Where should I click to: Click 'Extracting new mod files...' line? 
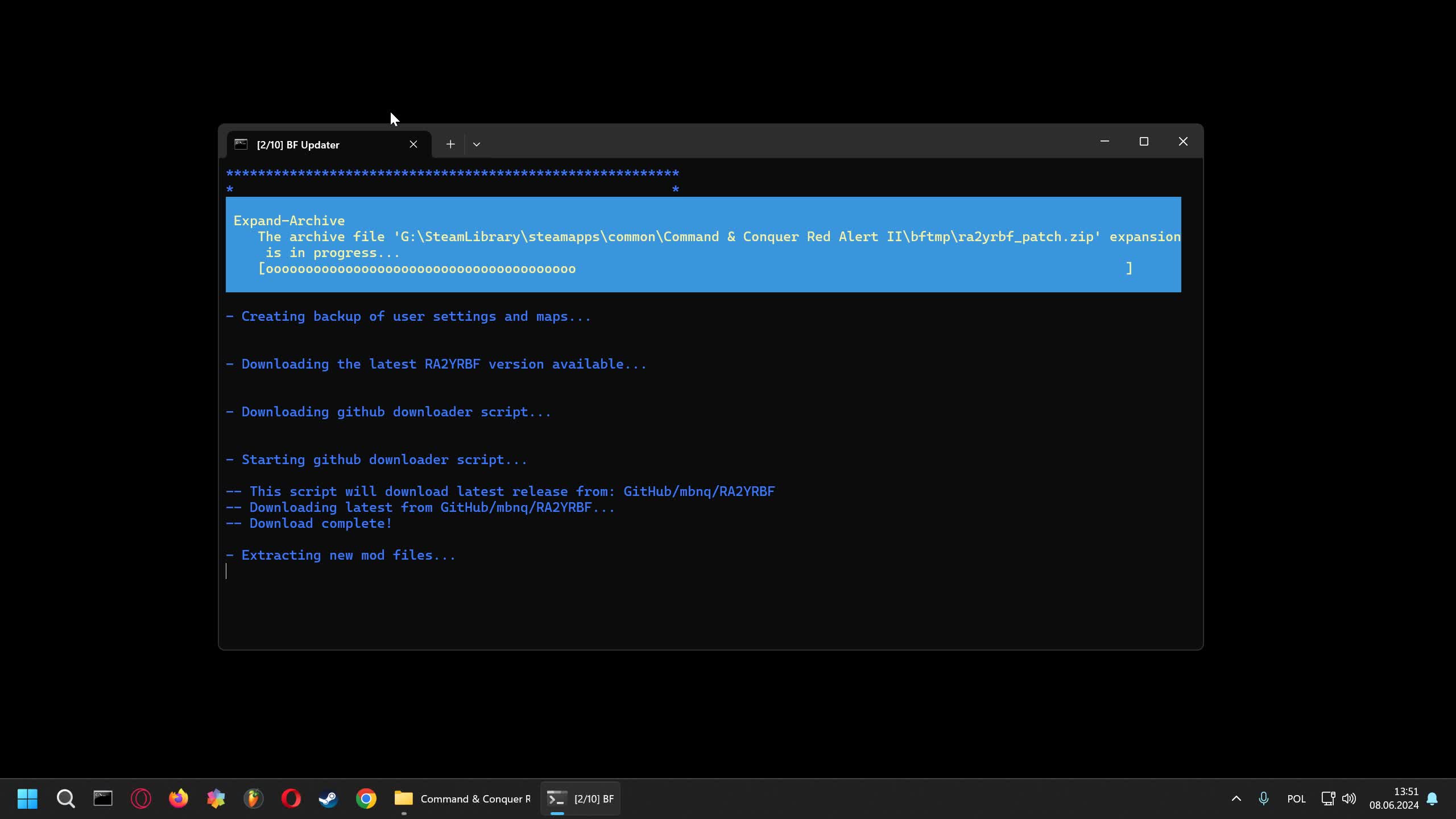pyautogui.click(x=341, y=555)
